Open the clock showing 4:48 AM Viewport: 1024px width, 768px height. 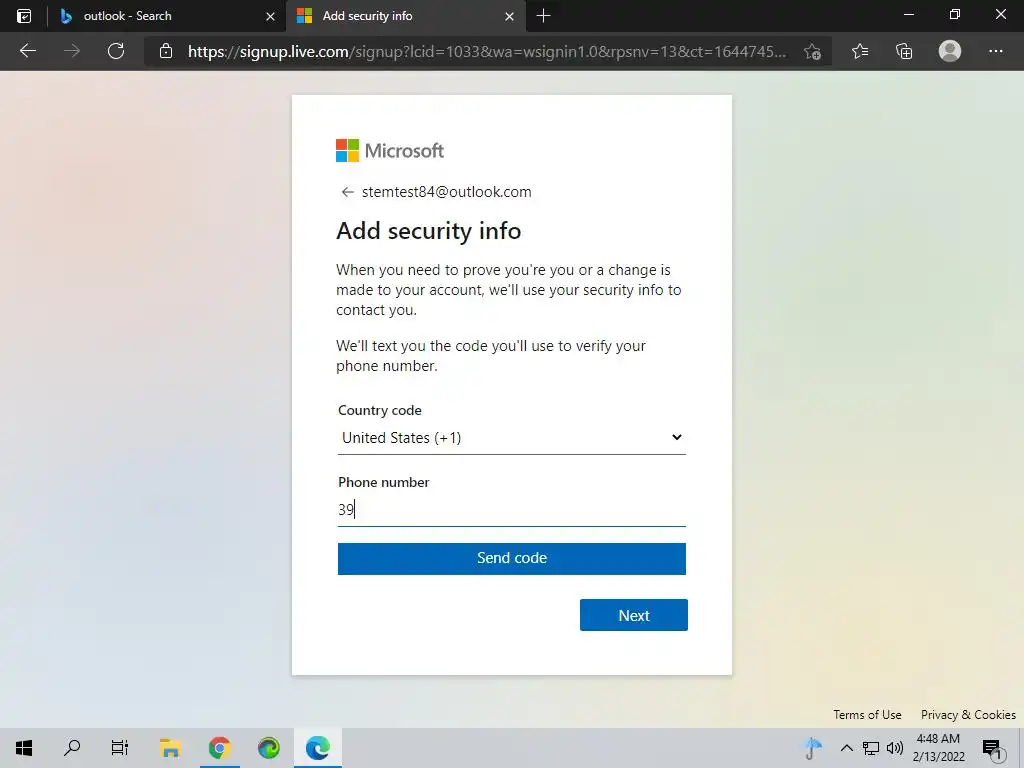(938, 748)
